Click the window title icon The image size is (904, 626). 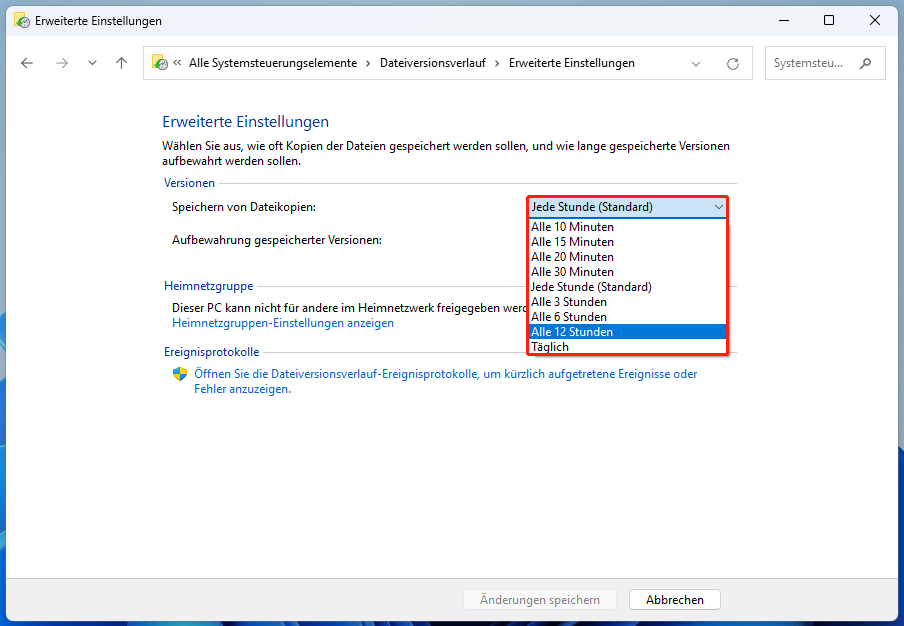pos(22,21)
